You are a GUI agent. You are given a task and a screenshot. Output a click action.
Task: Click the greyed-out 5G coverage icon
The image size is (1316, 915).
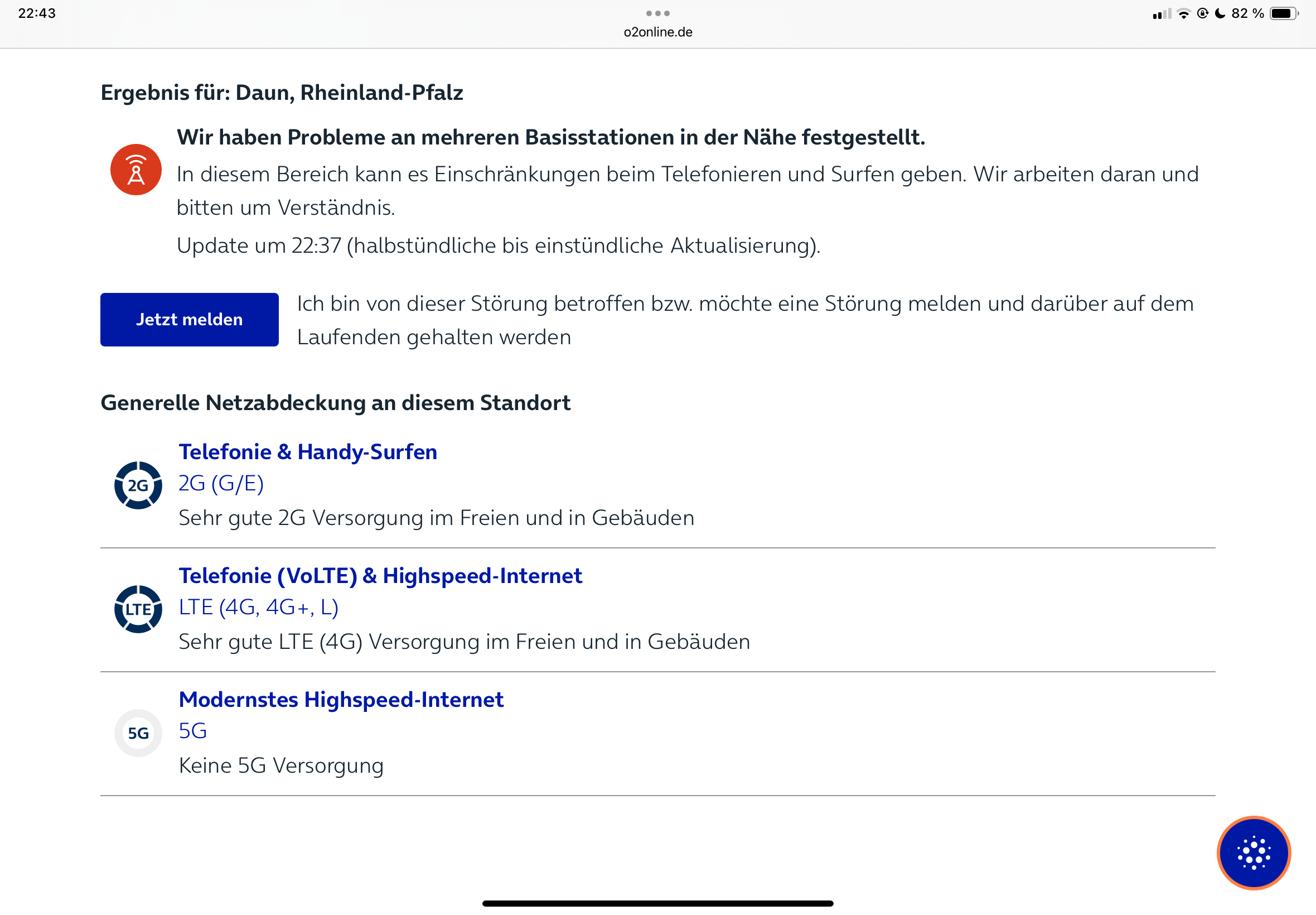(138, 733)
